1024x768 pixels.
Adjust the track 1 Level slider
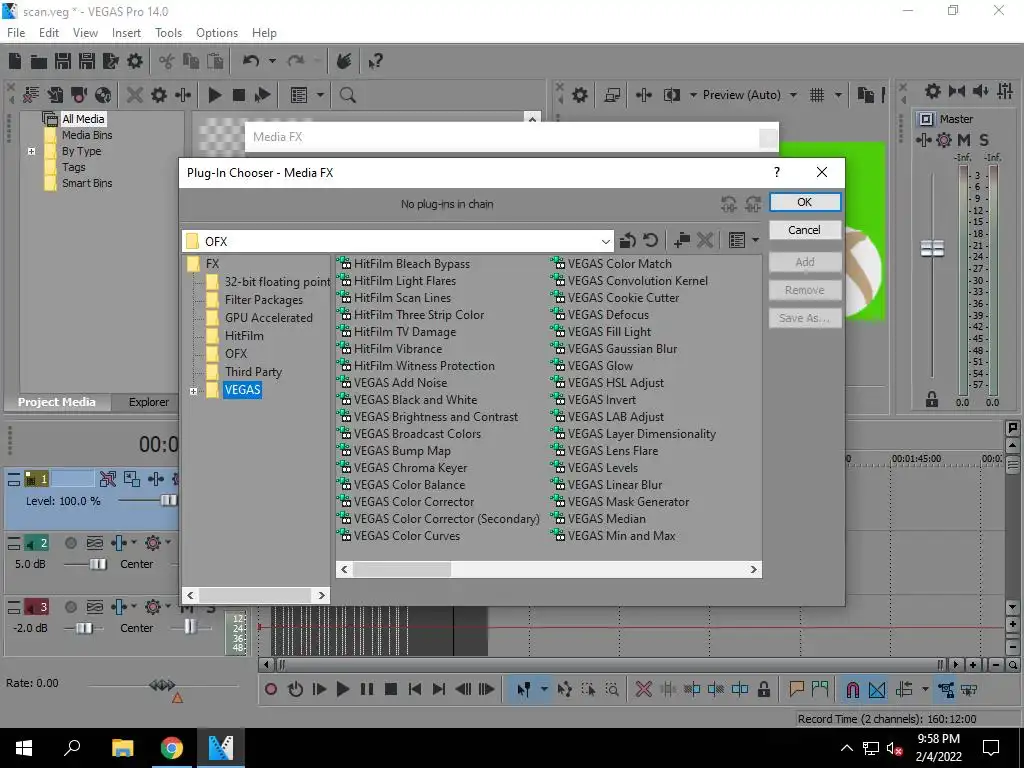point(168,501)
